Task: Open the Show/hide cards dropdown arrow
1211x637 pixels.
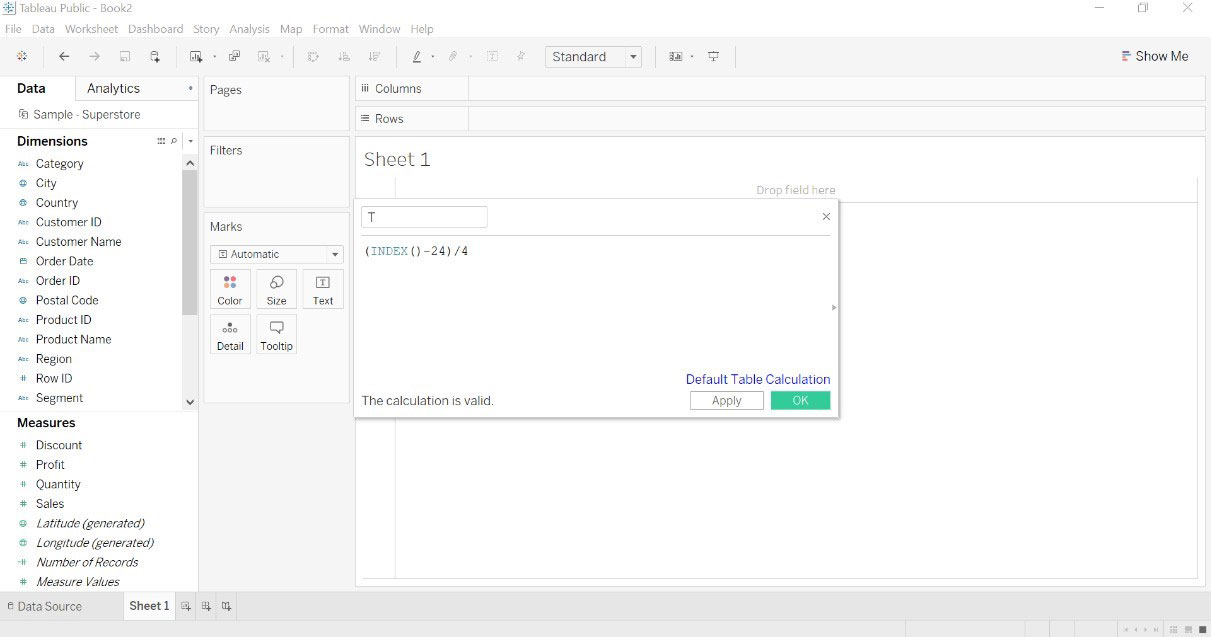Action: pos(692,57)
